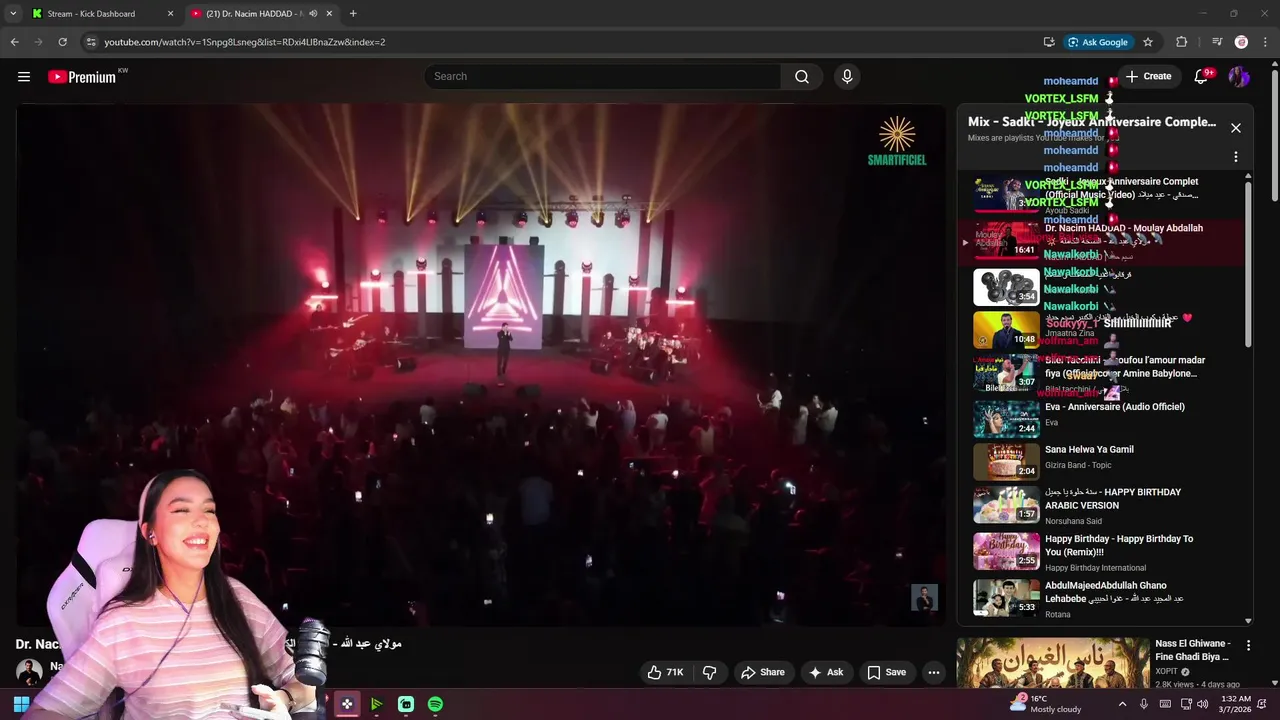
Task: Open the YouTube guide hamburger menu
Action: tap(24, 76)
